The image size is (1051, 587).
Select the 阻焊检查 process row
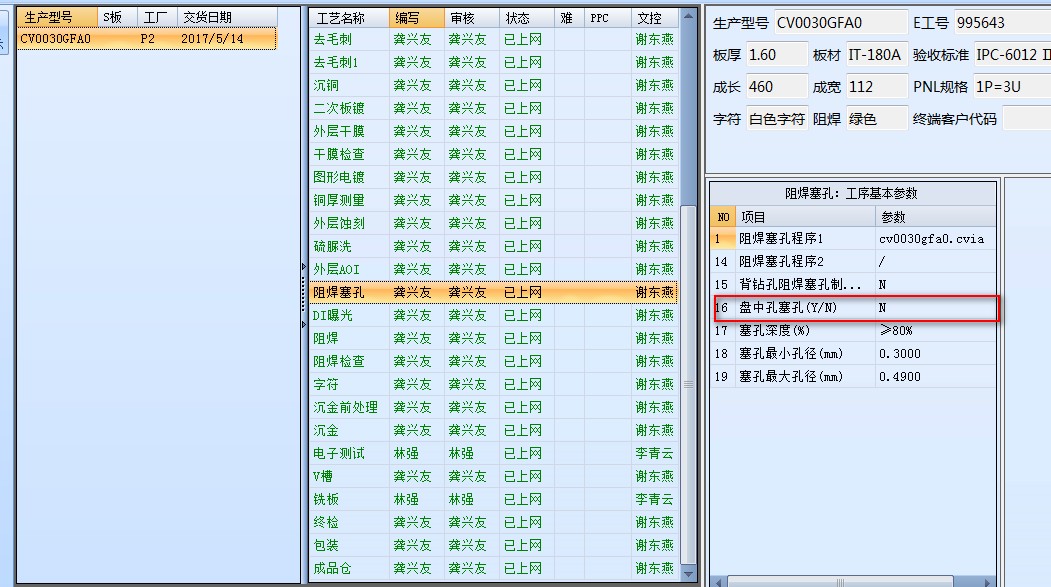click(494, 361)
